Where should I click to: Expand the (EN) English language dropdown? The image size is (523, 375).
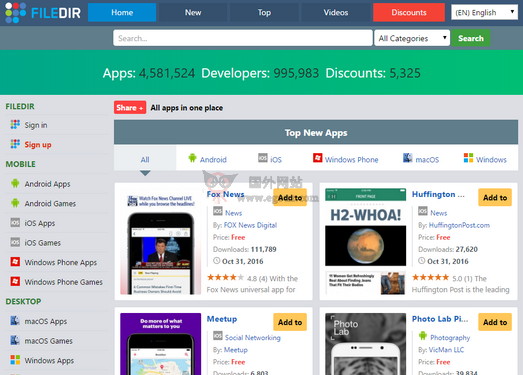coord(484,12)
